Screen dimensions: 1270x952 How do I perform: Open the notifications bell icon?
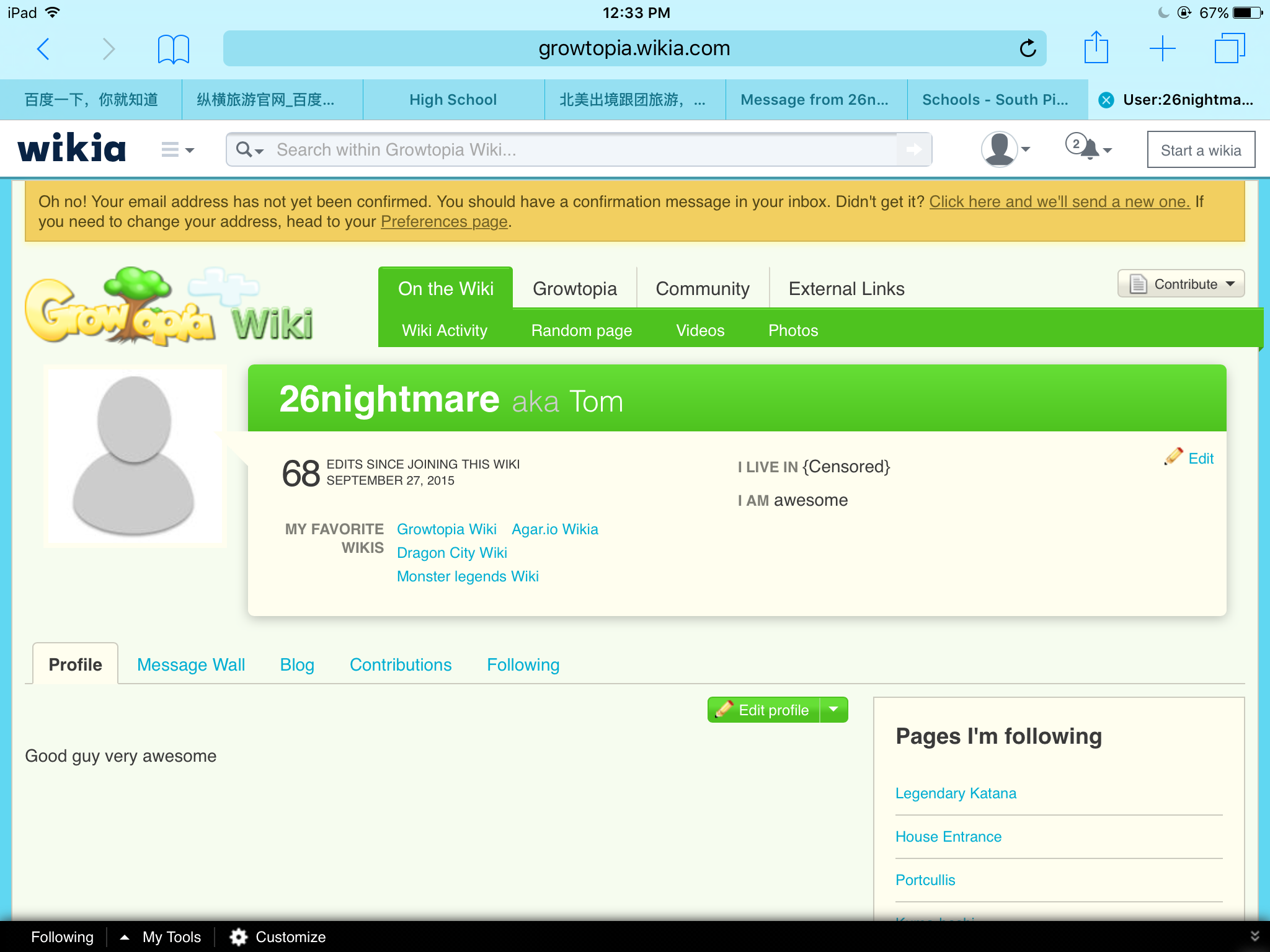(1089, 149)
